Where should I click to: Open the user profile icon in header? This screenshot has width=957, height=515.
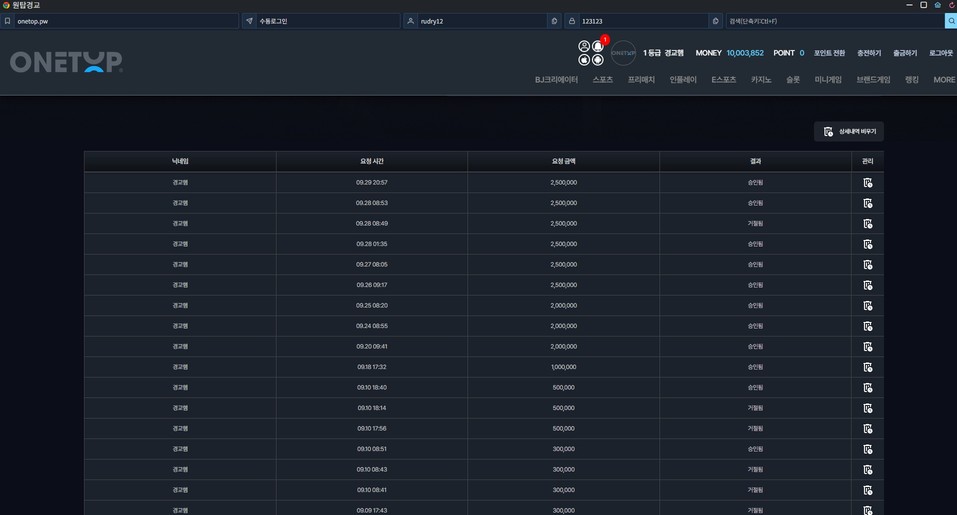pos(584,46)
